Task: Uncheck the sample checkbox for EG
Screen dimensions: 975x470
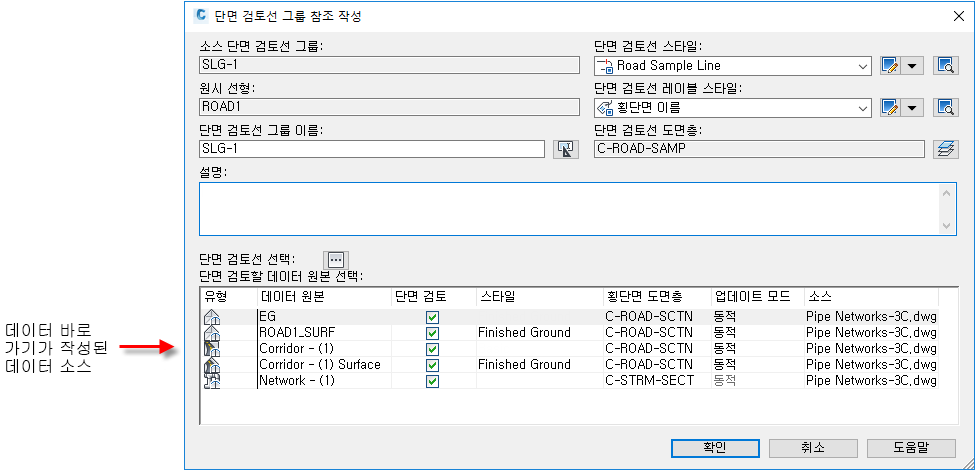Action: pyautogui.click(x=432, y=317)
